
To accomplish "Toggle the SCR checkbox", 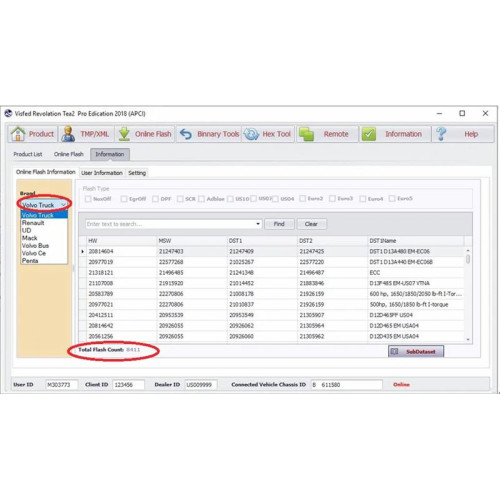I will coord(180,199).
